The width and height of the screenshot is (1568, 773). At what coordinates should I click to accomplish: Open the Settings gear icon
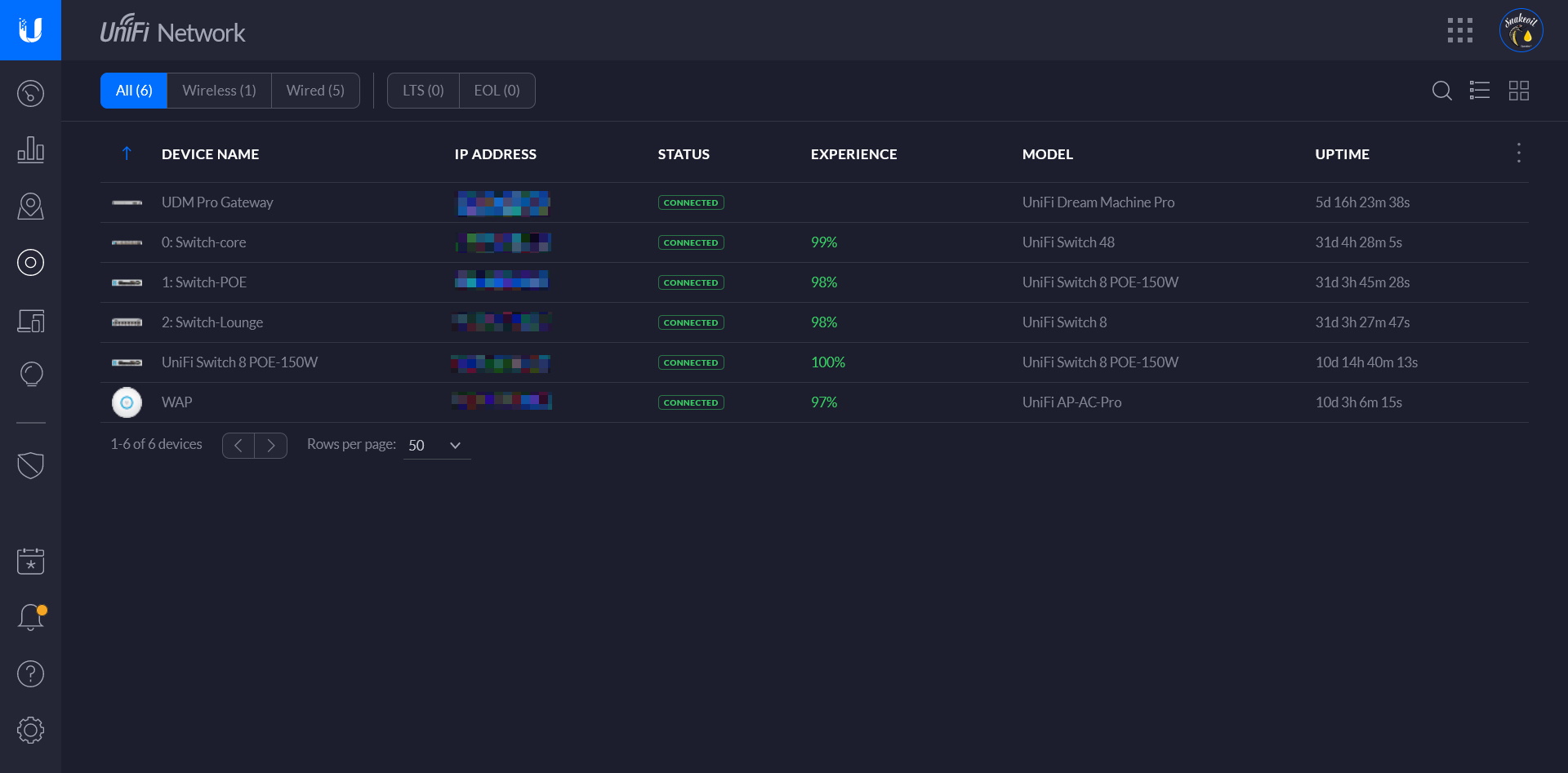(x=30, y=730)
